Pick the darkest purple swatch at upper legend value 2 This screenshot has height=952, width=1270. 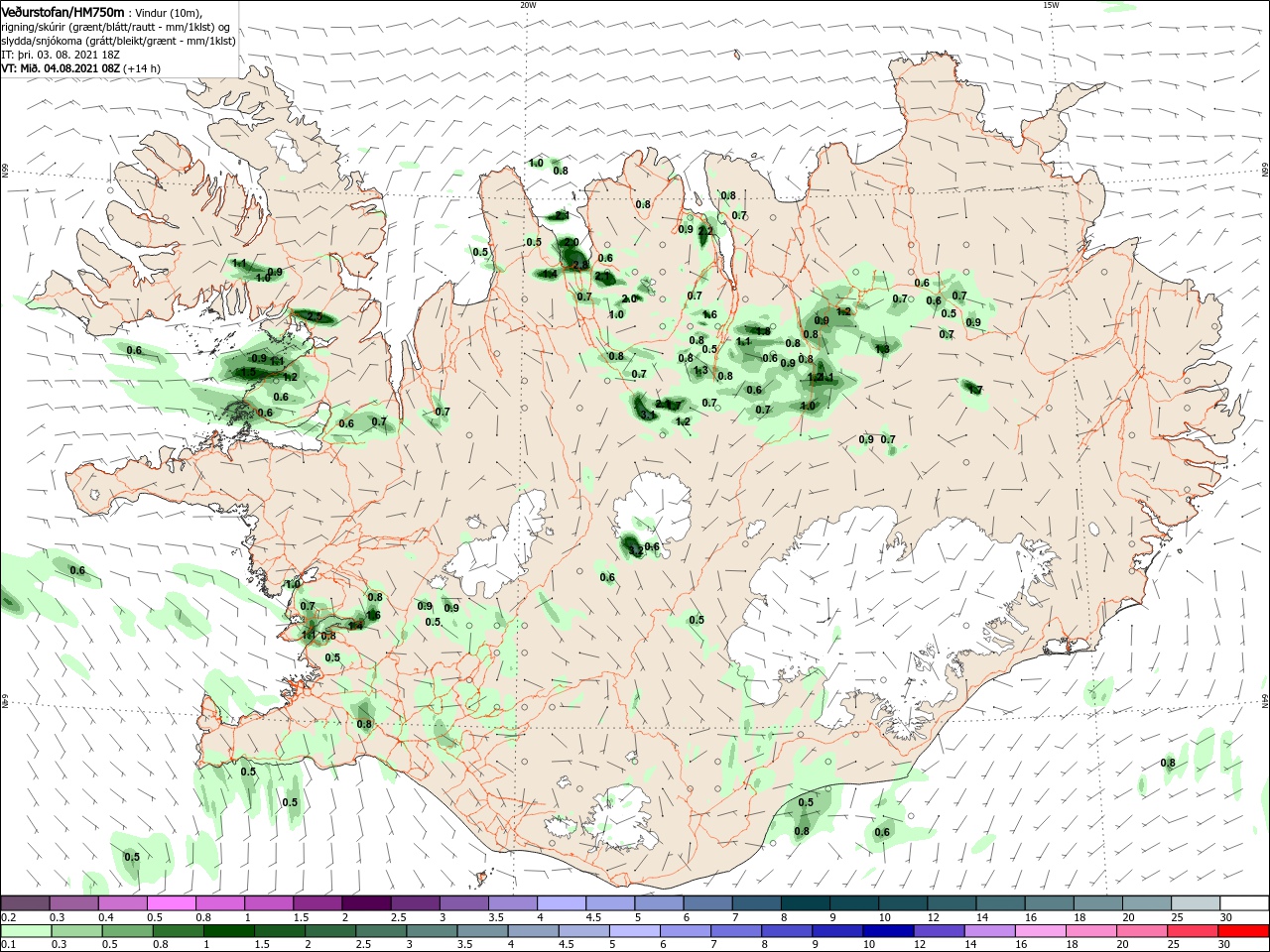367,903
